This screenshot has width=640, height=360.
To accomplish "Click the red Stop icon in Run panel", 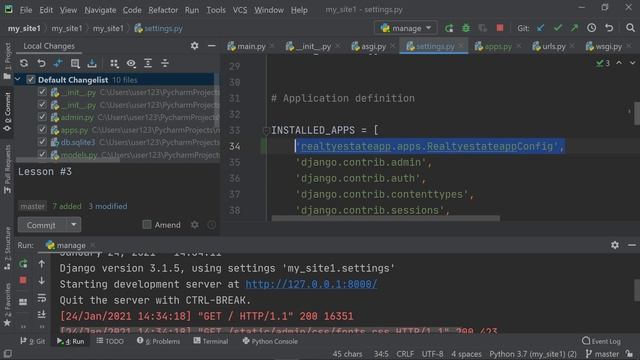I will (x=23, y=280).
